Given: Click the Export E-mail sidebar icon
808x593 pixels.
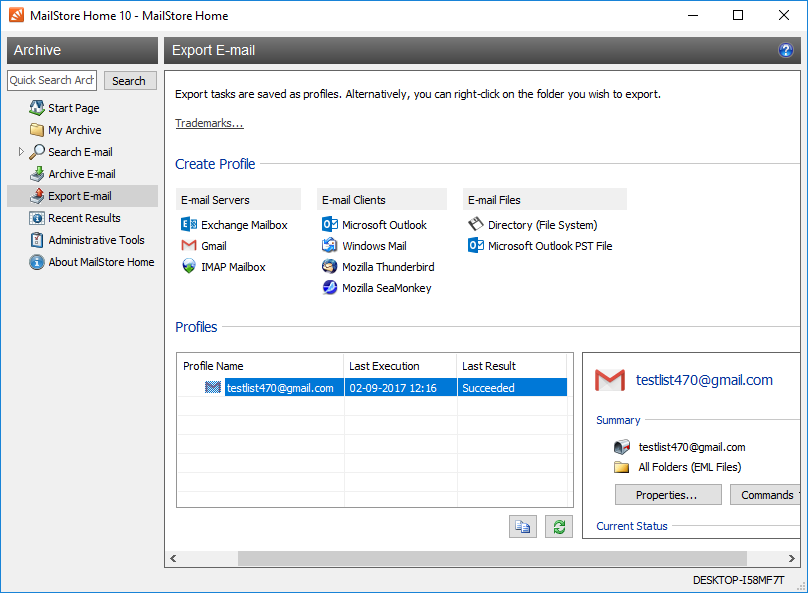Looking at the screenshot, I should tap(37, 196).
